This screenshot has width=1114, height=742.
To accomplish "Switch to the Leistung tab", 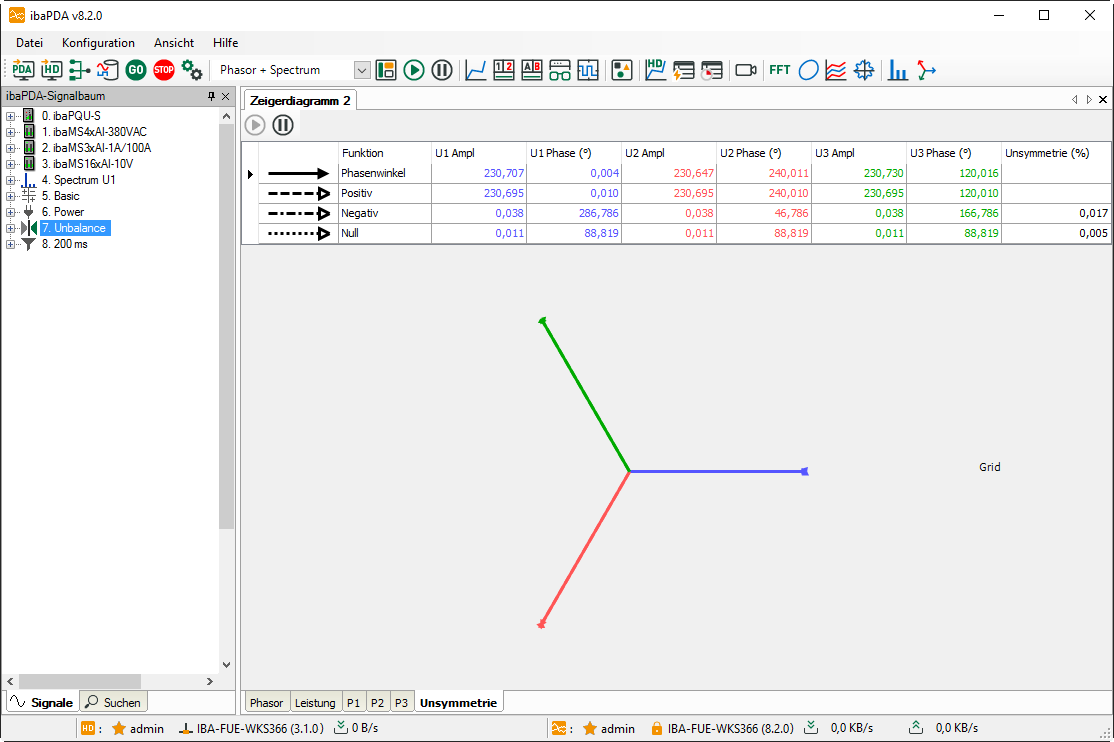I will point(315,702).
